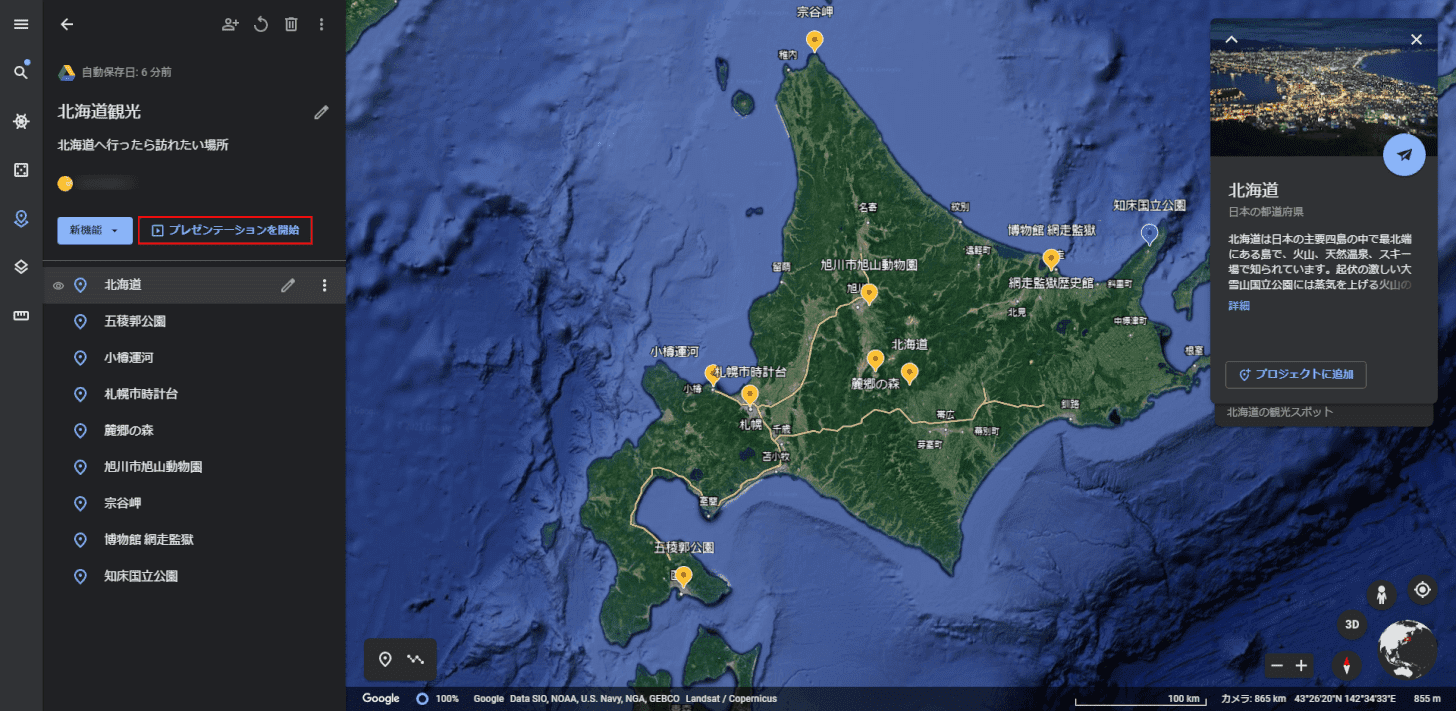
Task: Add a placemark with the pin tool
Action: pos(385,660)
